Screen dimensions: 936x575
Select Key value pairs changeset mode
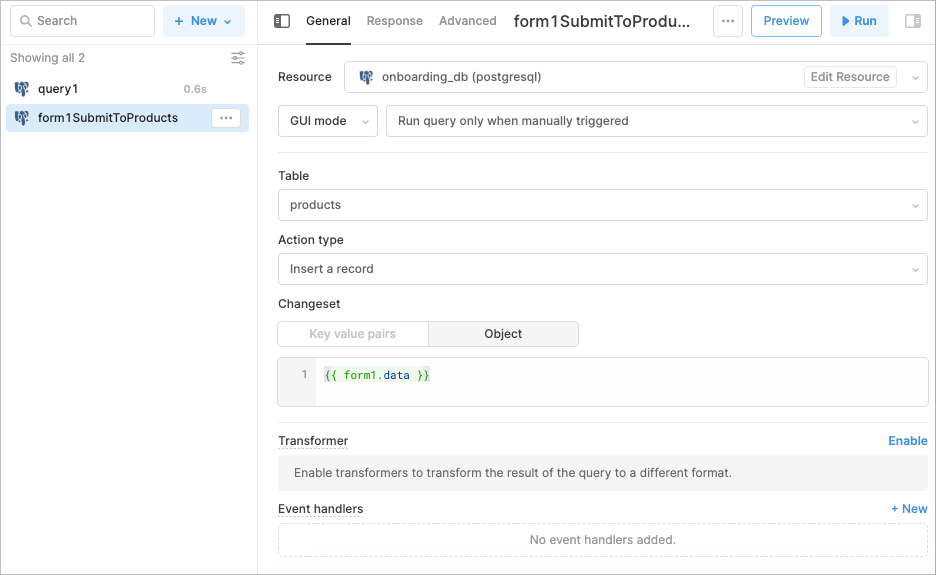[353, 334]
